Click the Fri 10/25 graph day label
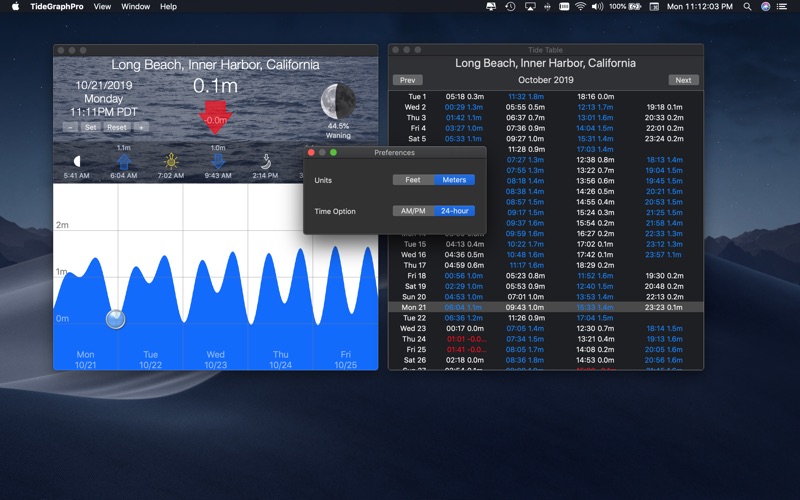This screenshot has width=800, height=500. point(345,360)
